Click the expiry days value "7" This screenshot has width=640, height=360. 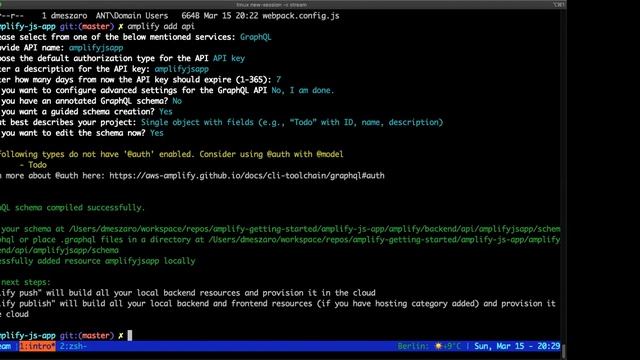(x=278, y=80)
